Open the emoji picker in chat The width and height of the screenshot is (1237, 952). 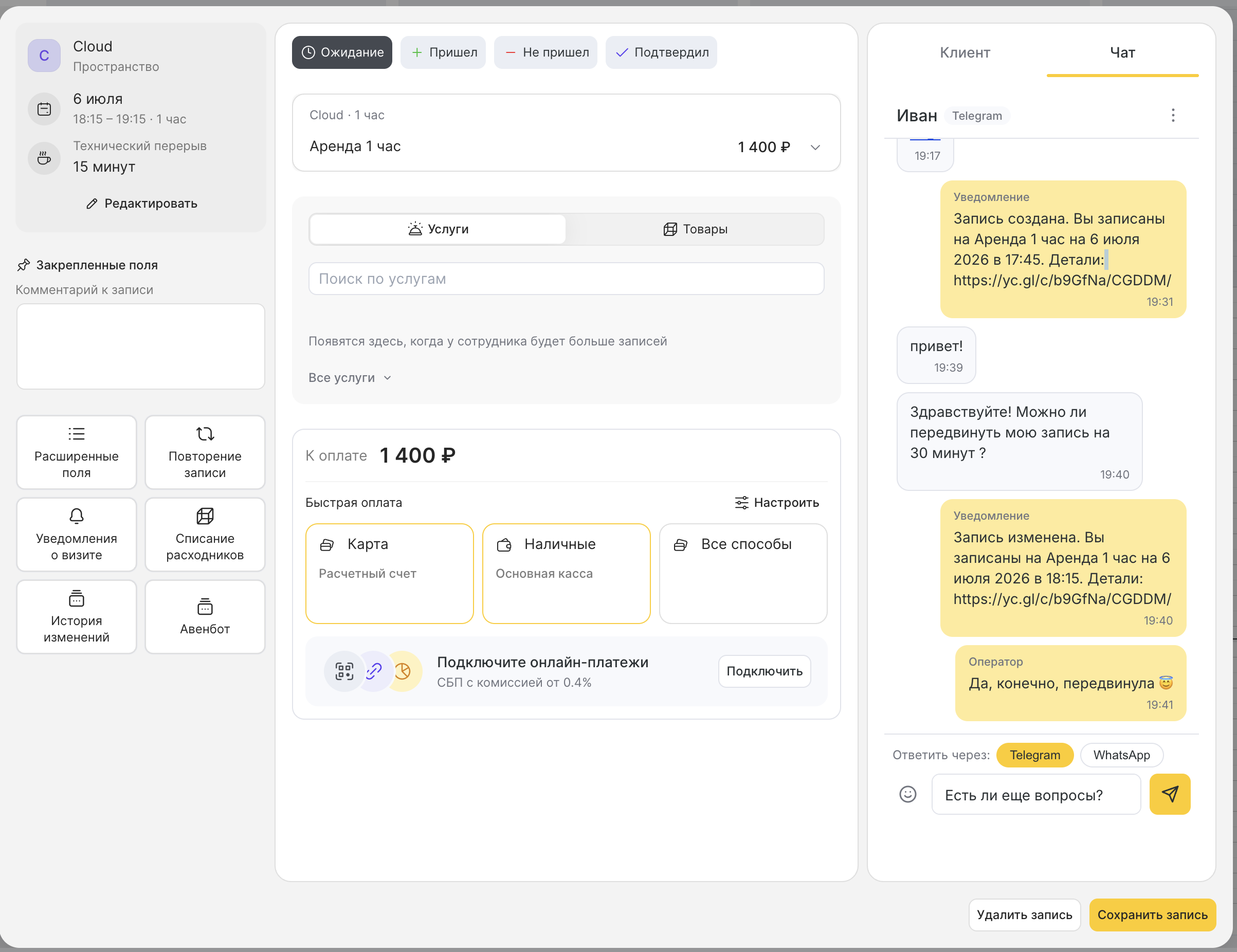[x=908, y=794]
